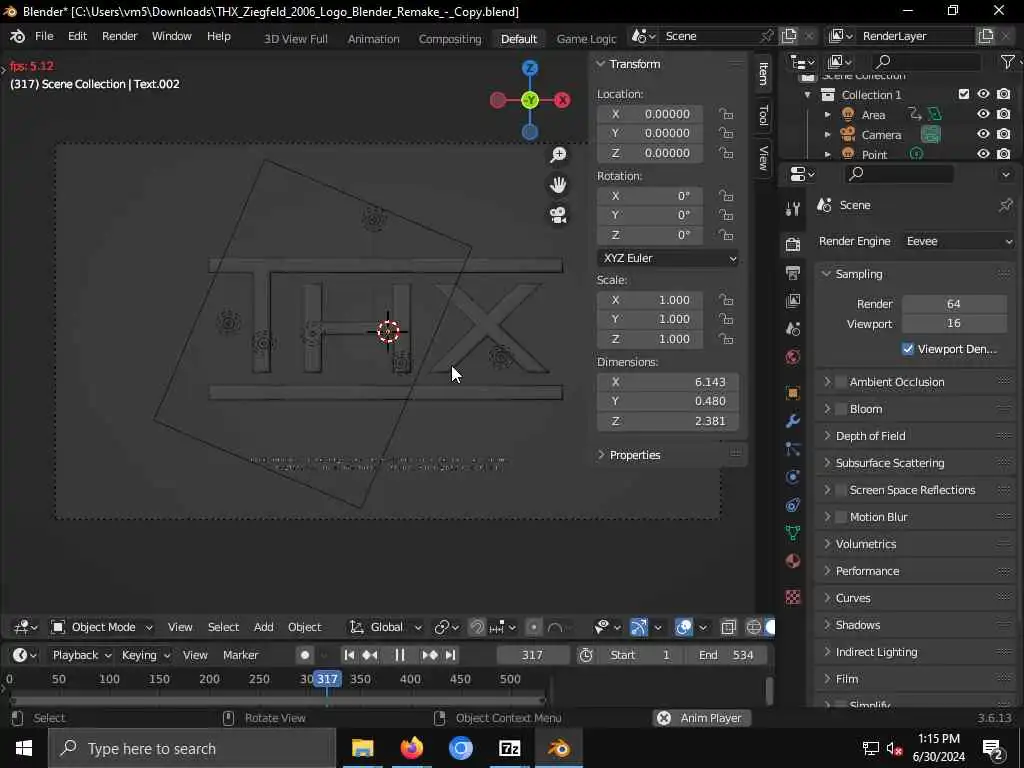This screenshot has width=1024, height=768.
Task: Disable Camera render with camera icon
Action: coord(1004,134)
